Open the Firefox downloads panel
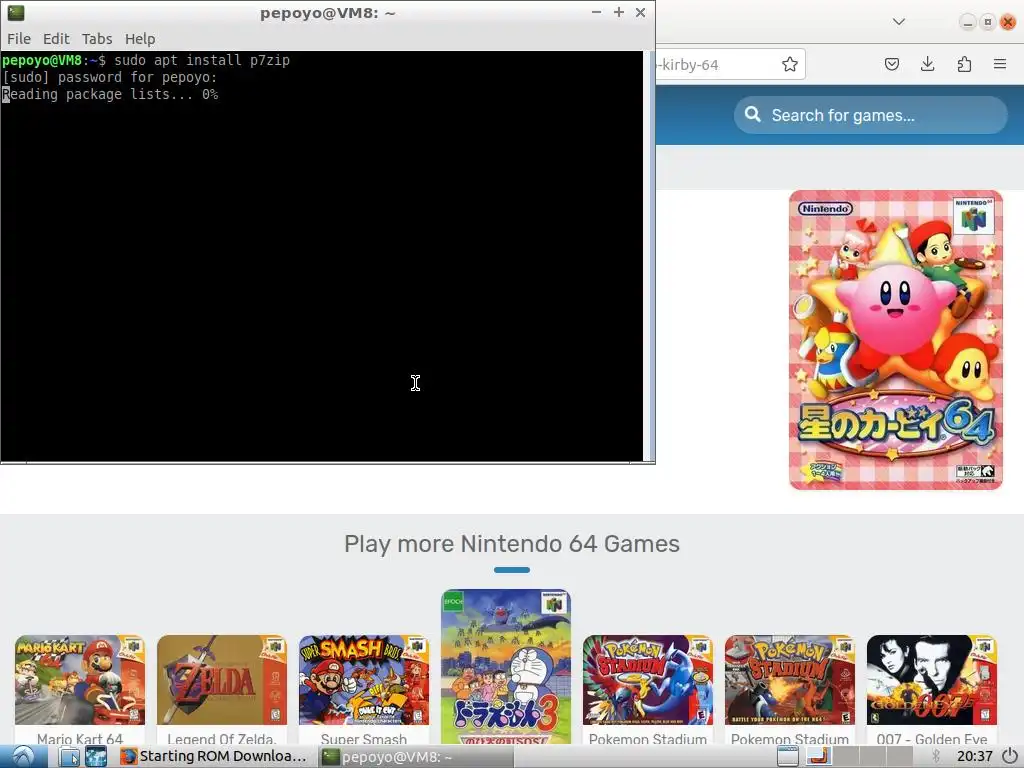The height and width of the screenshot is (768, 1024). click(x=927, y=64)
